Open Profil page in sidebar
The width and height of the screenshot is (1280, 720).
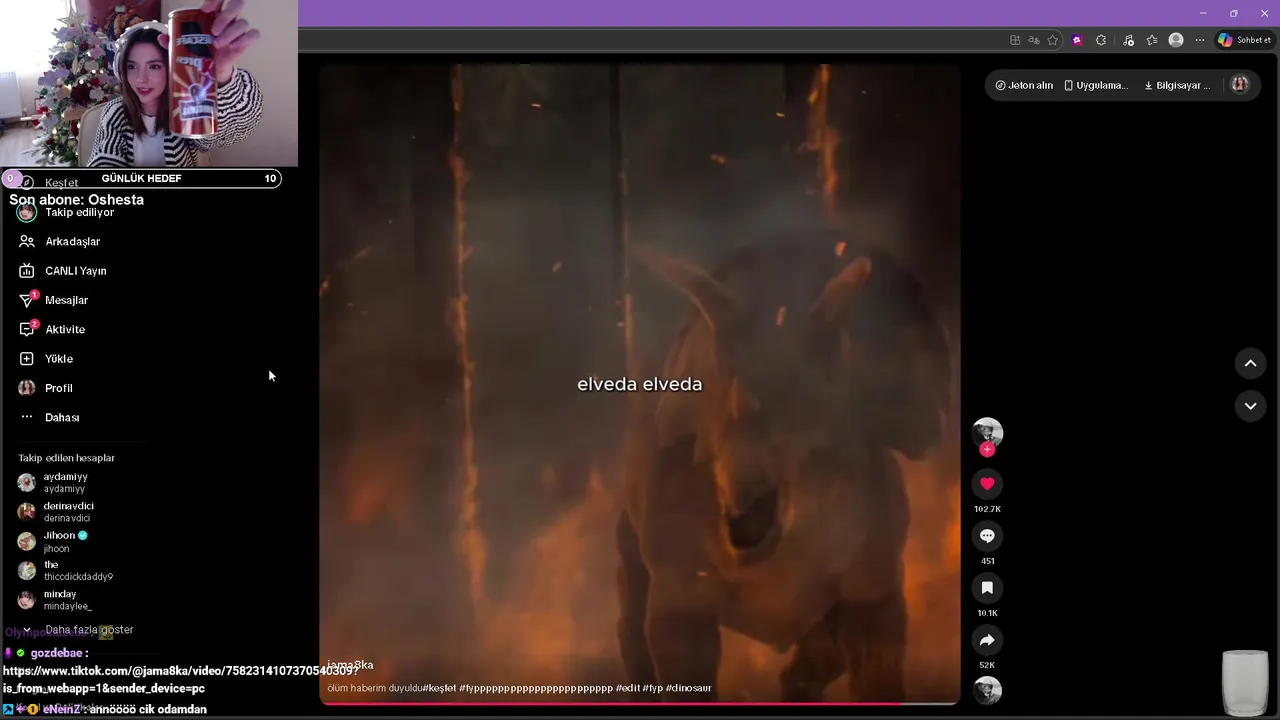[x=58, y=388]
